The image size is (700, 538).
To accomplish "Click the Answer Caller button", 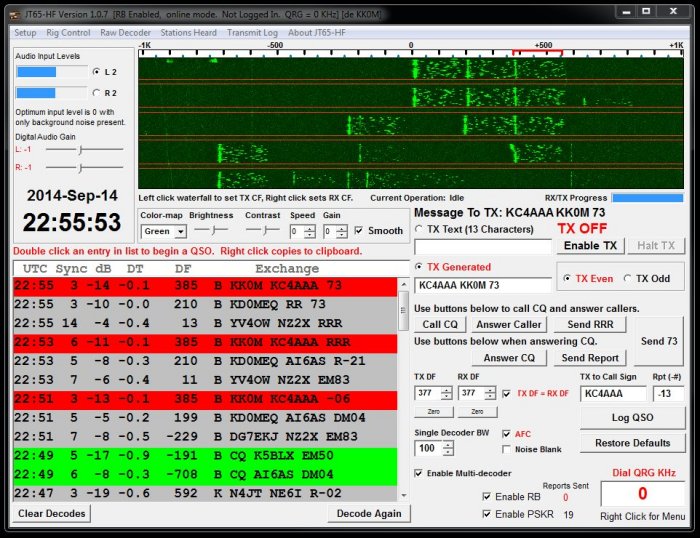I will [508, 325].
